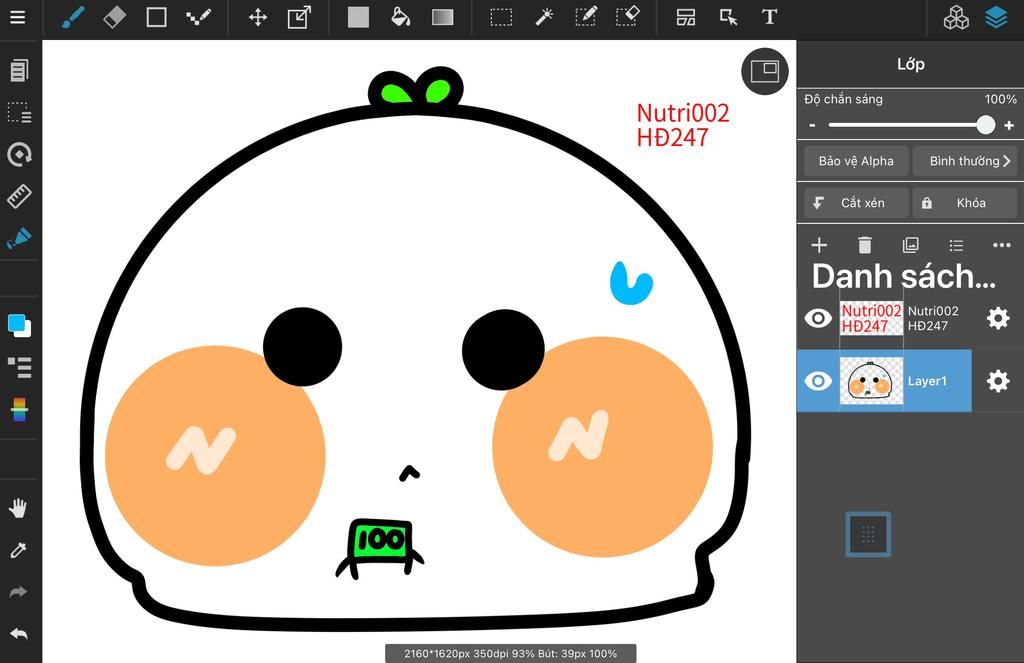This screenshot has height=663, width=1024.
Task: Click the canvas status bar info text
Action: tap(510, 653)
